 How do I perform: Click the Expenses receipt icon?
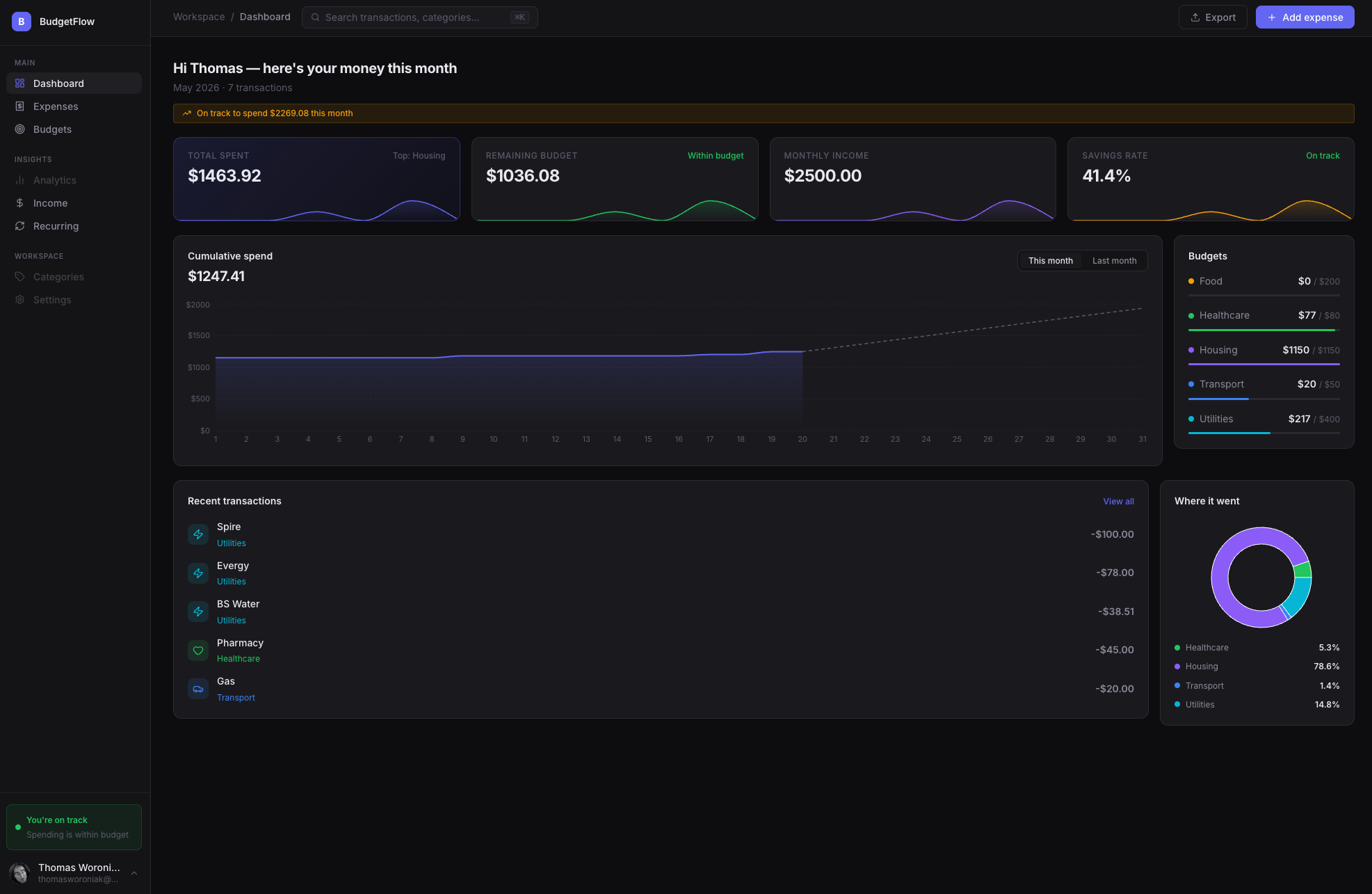(x=20, y=106)
